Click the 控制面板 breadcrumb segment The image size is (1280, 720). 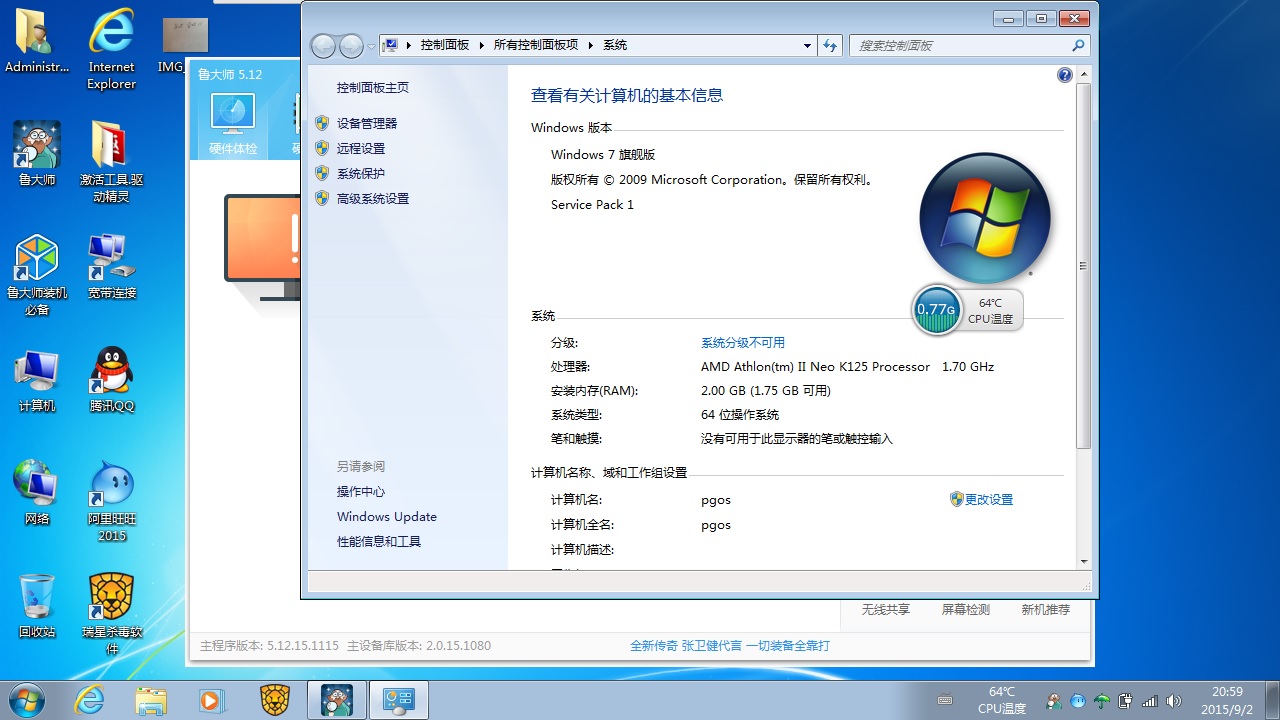point(444,45)
